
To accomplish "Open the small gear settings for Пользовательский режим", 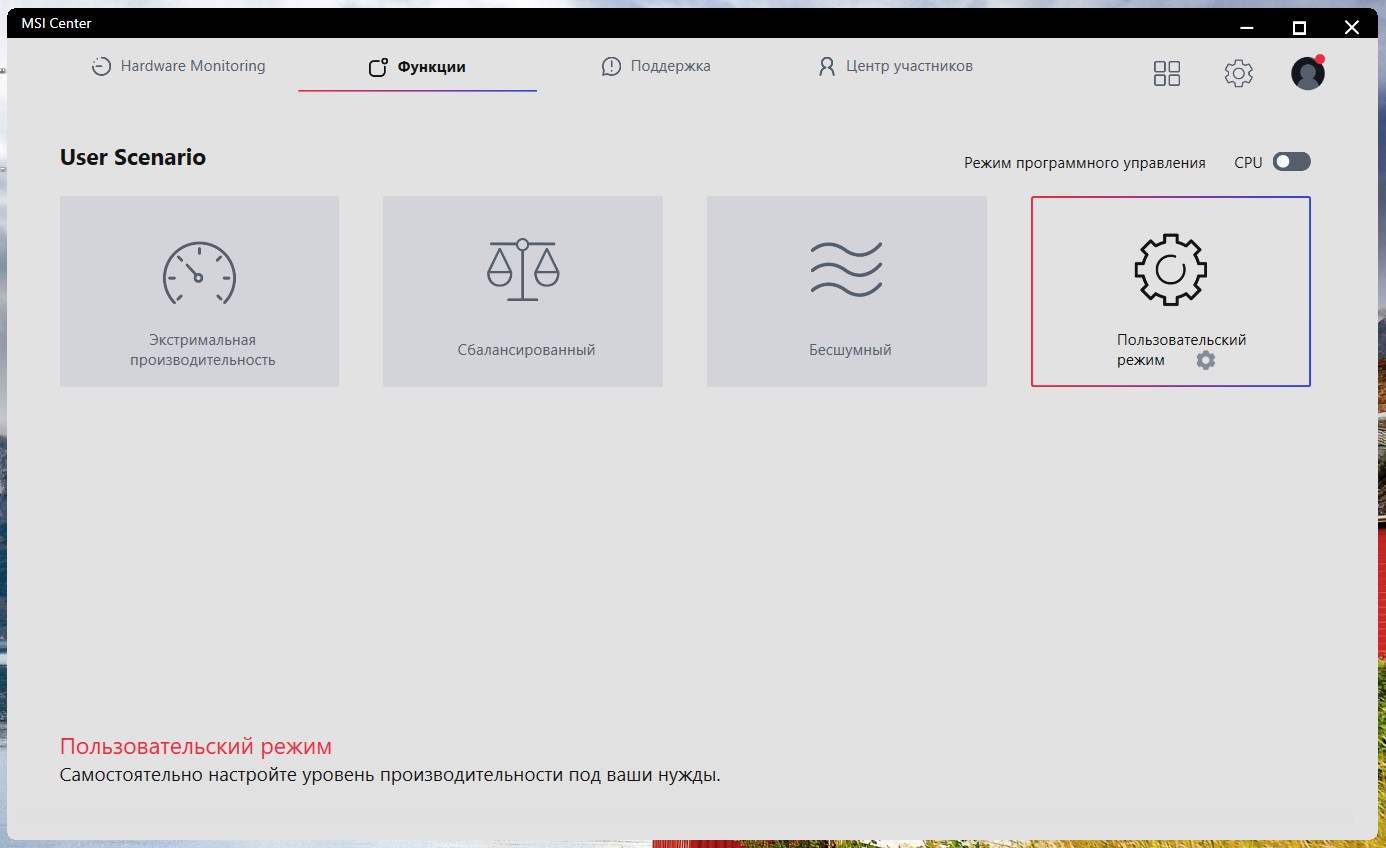I will coord(1206,360).
